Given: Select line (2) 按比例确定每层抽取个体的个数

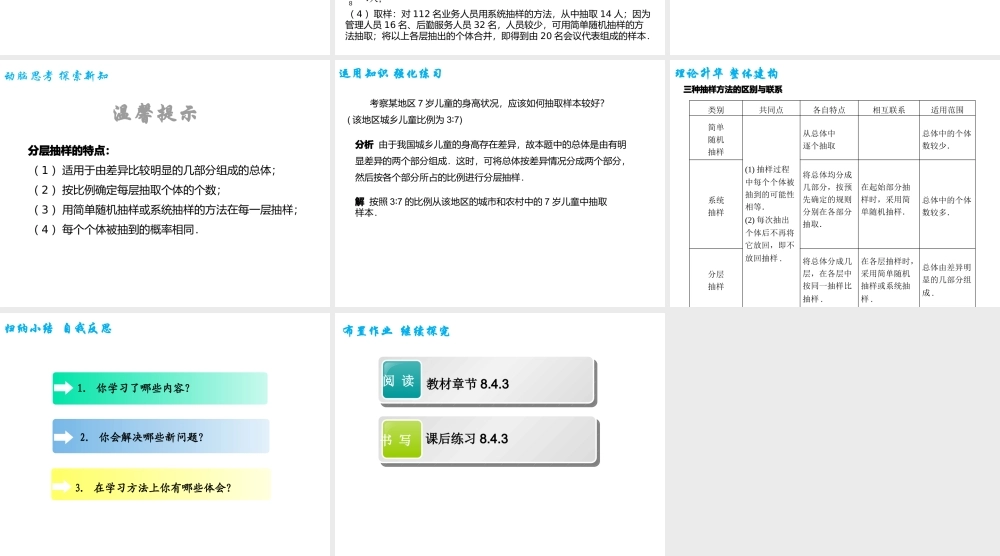Looking at the screenshot, I should point(127,190).
